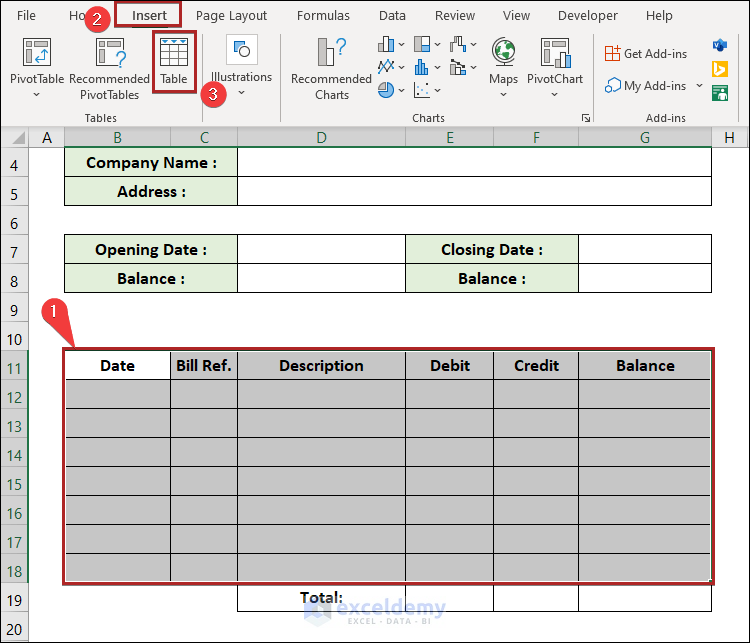Select row 19 header

[x=14, y=600]
